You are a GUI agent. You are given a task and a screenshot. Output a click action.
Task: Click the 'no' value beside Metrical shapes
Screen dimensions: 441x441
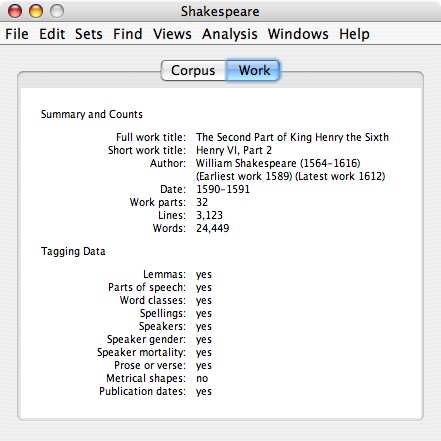tap(202, 378)
